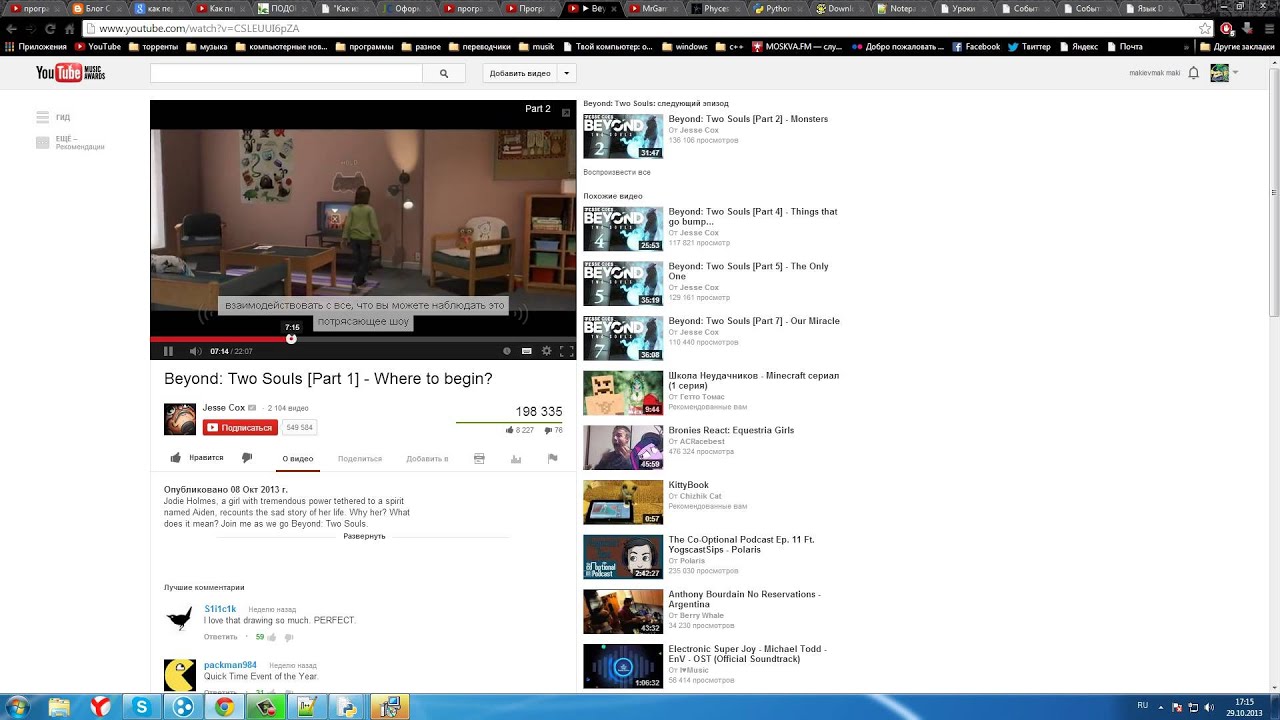Viewport: 1280px width, 720px height.
Task: Reload the page with the refresh icon
Action: 48,29
